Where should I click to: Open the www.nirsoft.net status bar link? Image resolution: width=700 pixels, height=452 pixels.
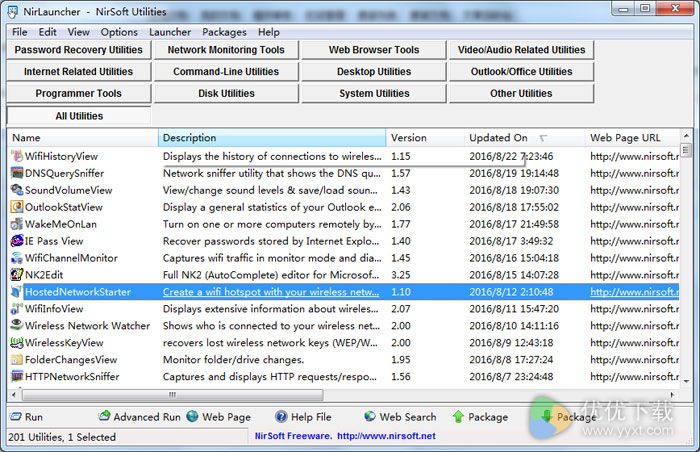coord(386,436)
